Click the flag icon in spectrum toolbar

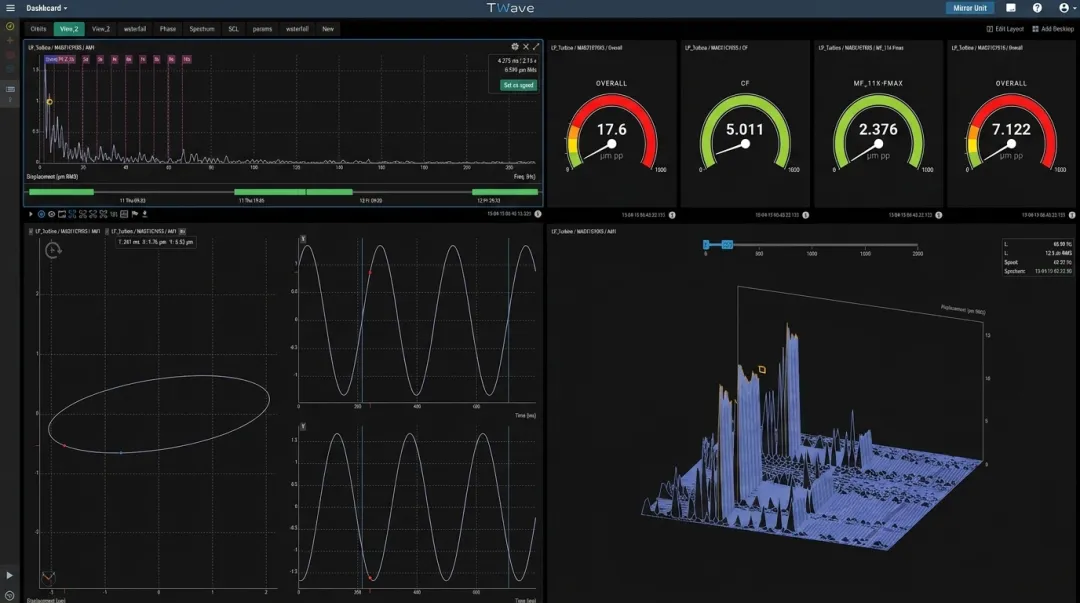[135, 214]
